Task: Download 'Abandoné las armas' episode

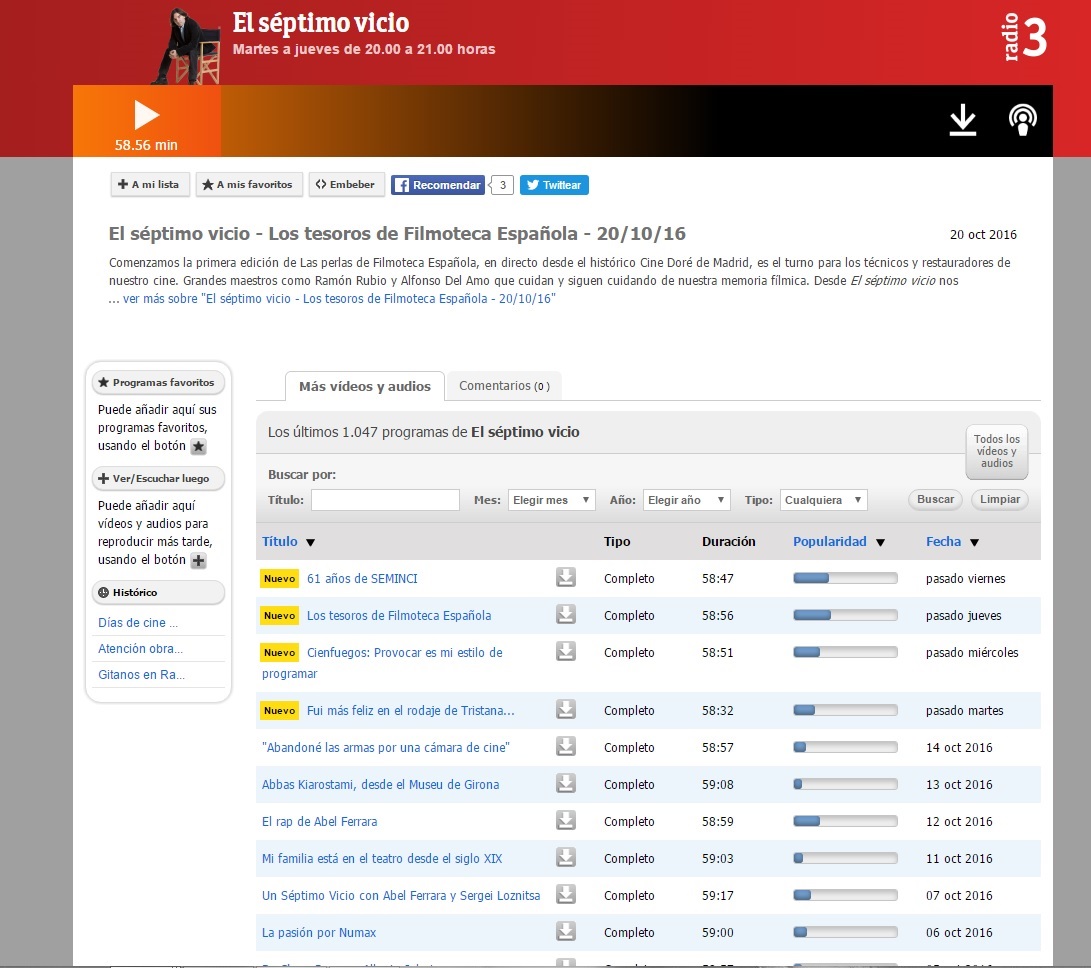Action: click(566, 746)
